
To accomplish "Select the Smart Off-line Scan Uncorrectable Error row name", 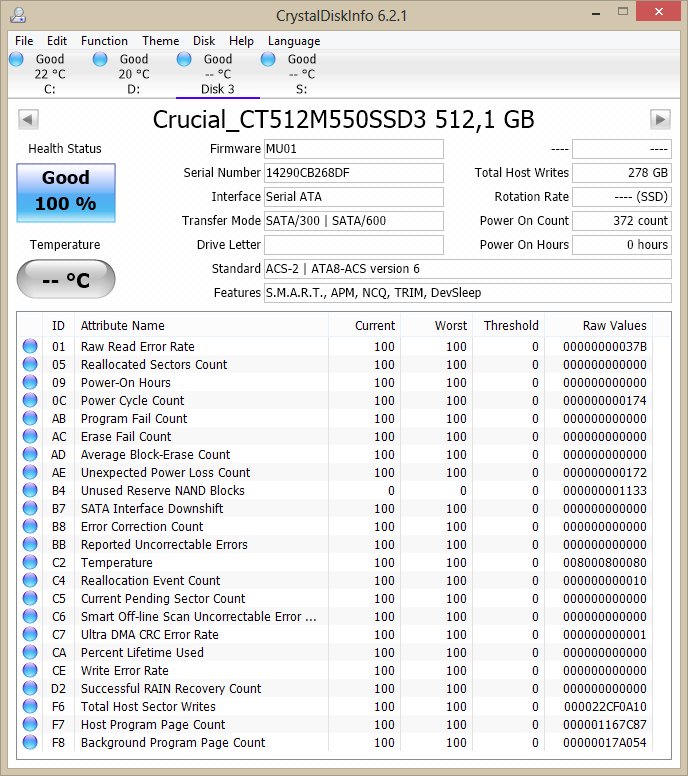I will click(198, 617).
